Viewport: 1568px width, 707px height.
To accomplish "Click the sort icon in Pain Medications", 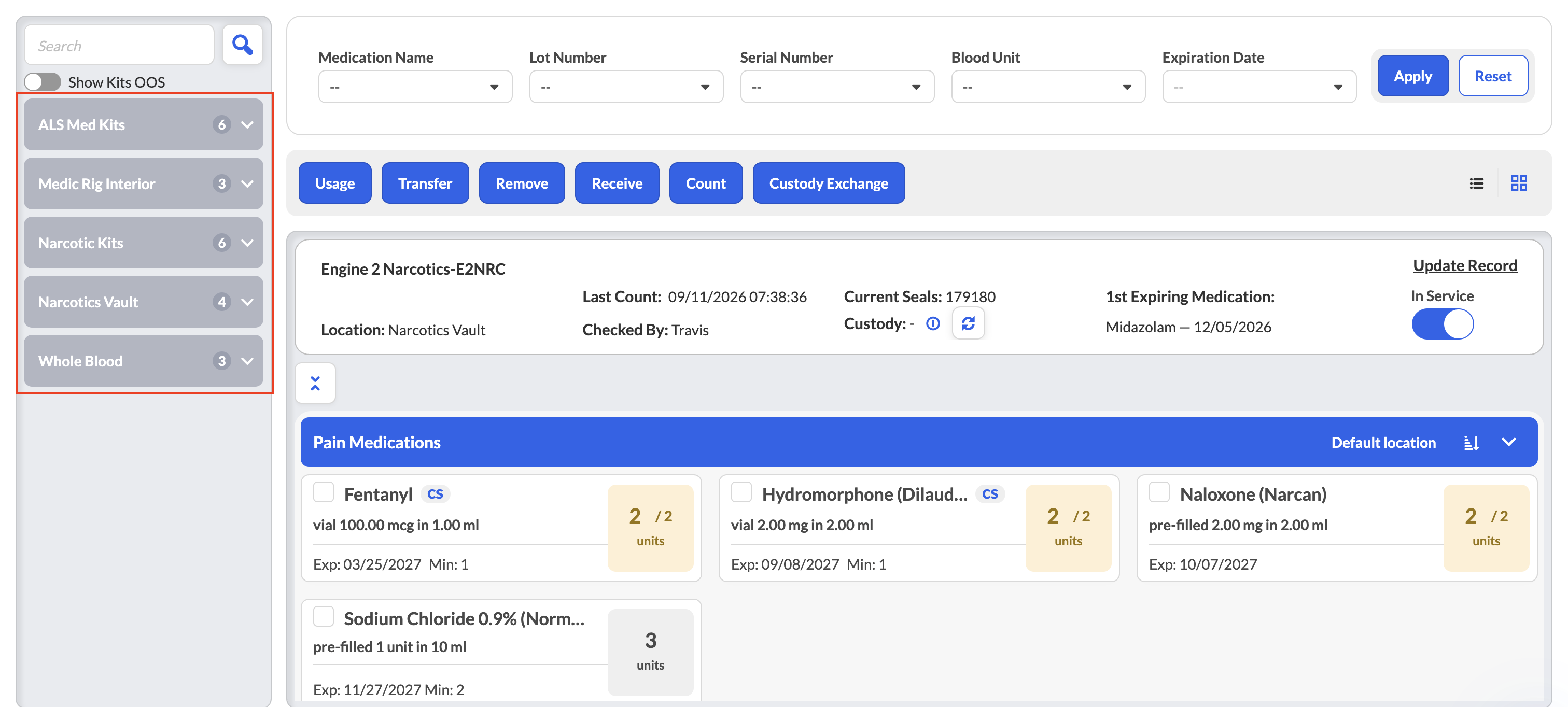I will tap(1471, 442).
